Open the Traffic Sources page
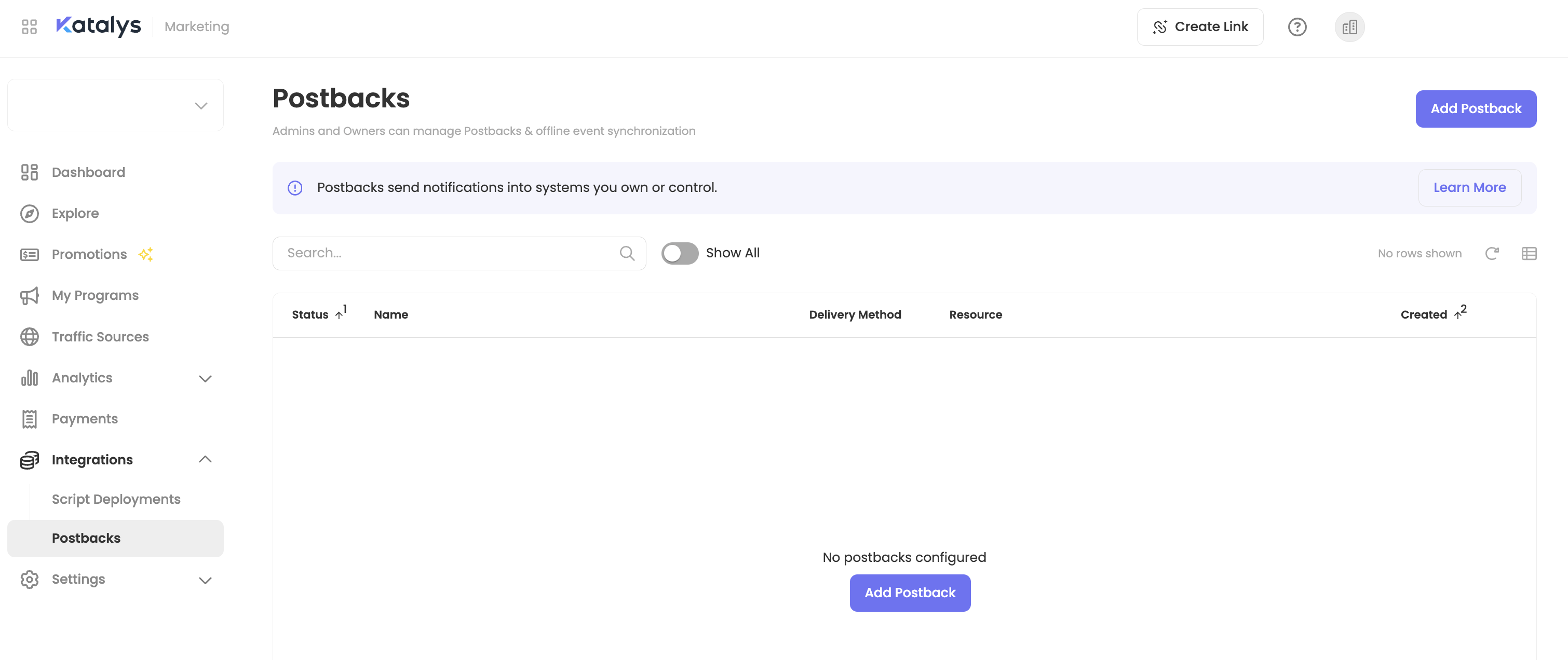Image resolution: width=1568 pixels, height=660 pixels. coord(100,337)
